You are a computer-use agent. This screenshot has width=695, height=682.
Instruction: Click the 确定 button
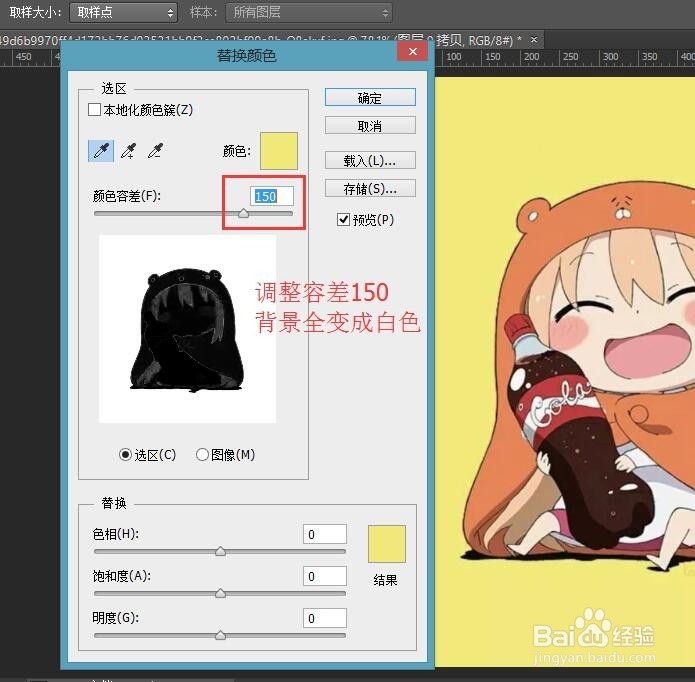[370, 97]
